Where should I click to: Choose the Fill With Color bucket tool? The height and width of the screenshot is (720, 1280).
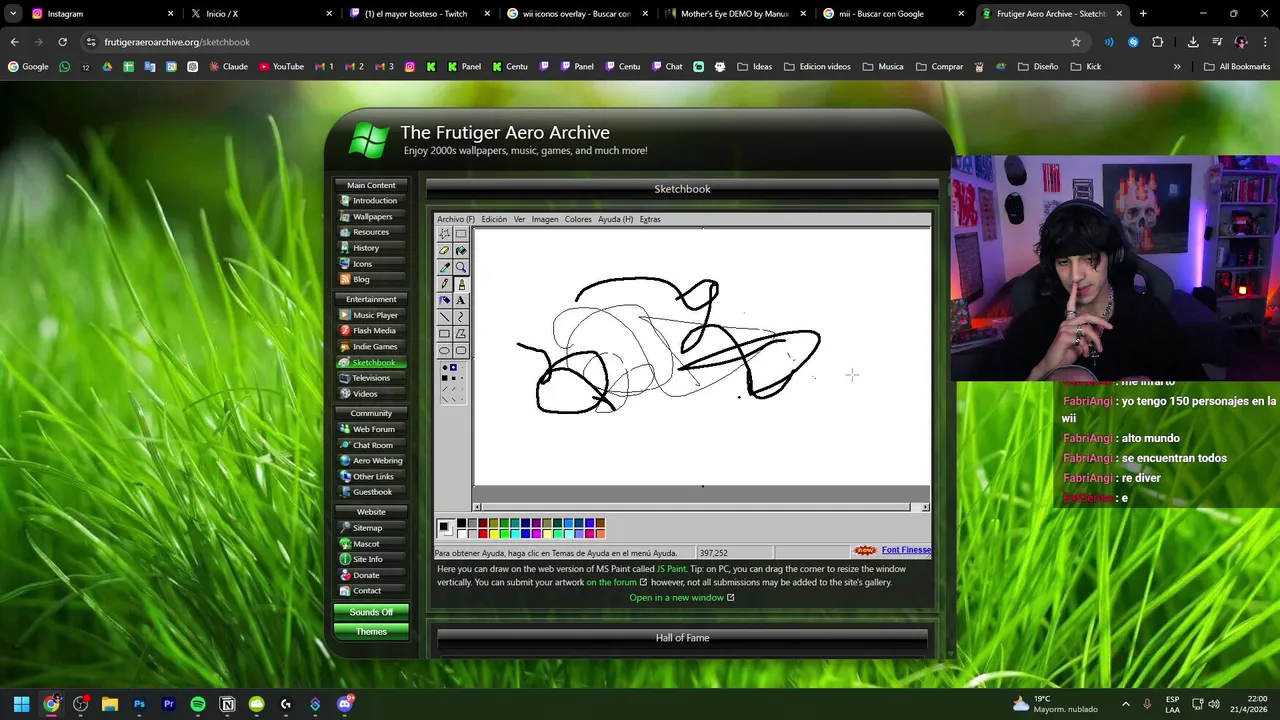tap(461, 250)
